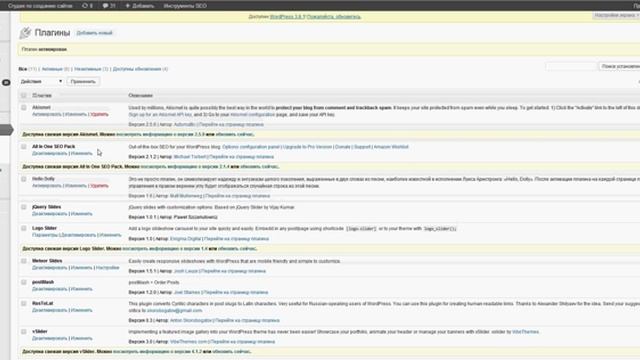Select the Meteor Slides plugin name

(47, 261)
